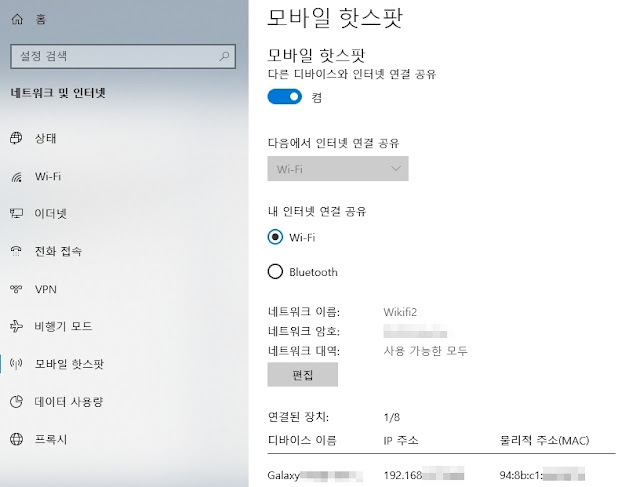The width and height of the screenshot is (640, 487).
Task: Click the 물리적 주소(MAC) column header
Action: coord(544,440)
